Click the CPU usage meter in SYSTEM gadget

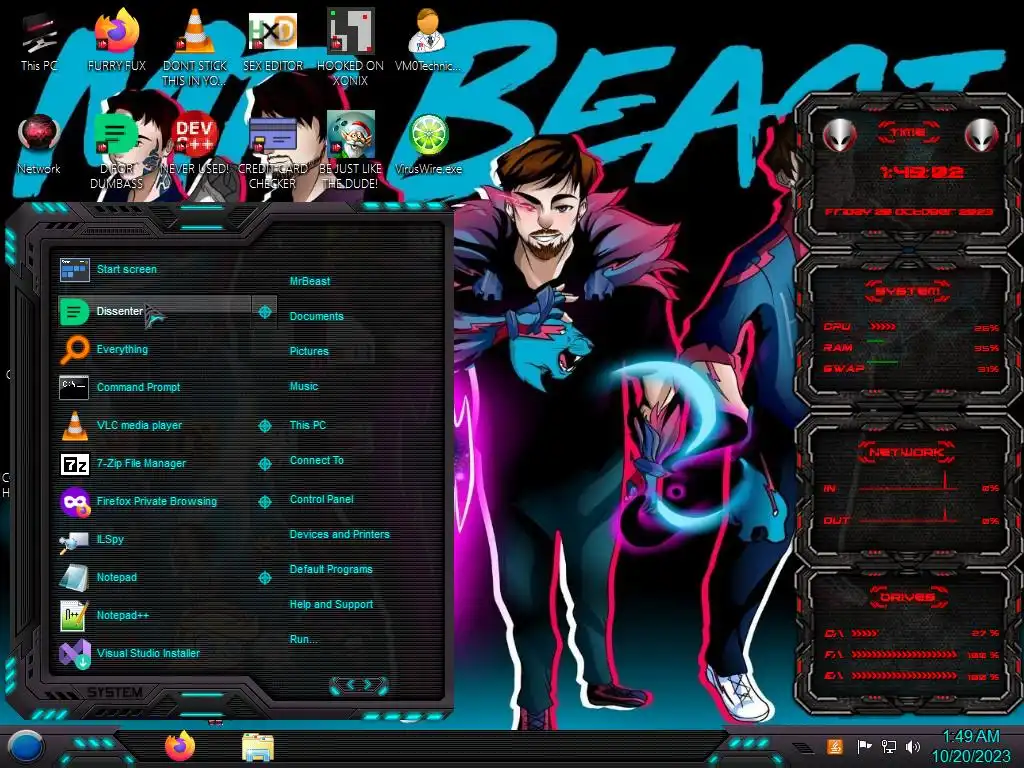tap(910, 327)
